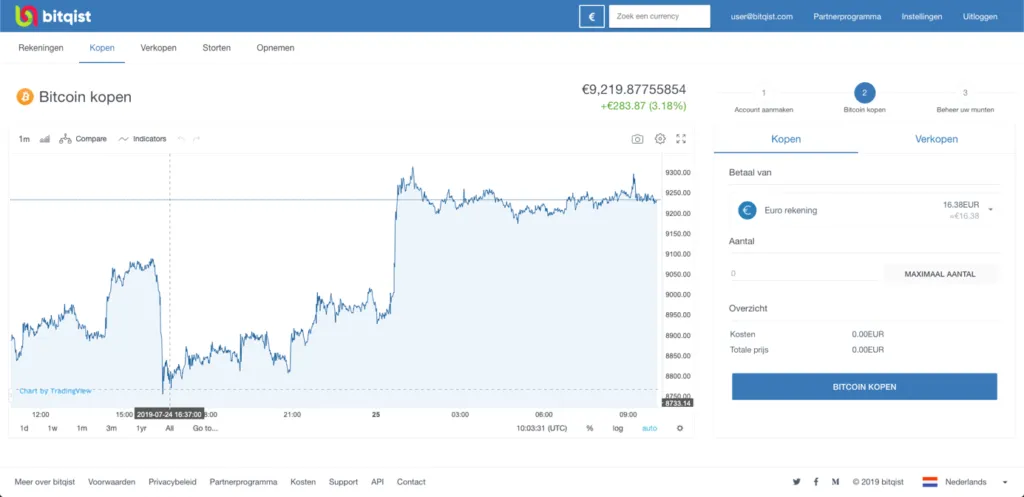Click the 8733.14 price label on axis
Viewport: 1024px width, 497px height.
pos(678,404)
